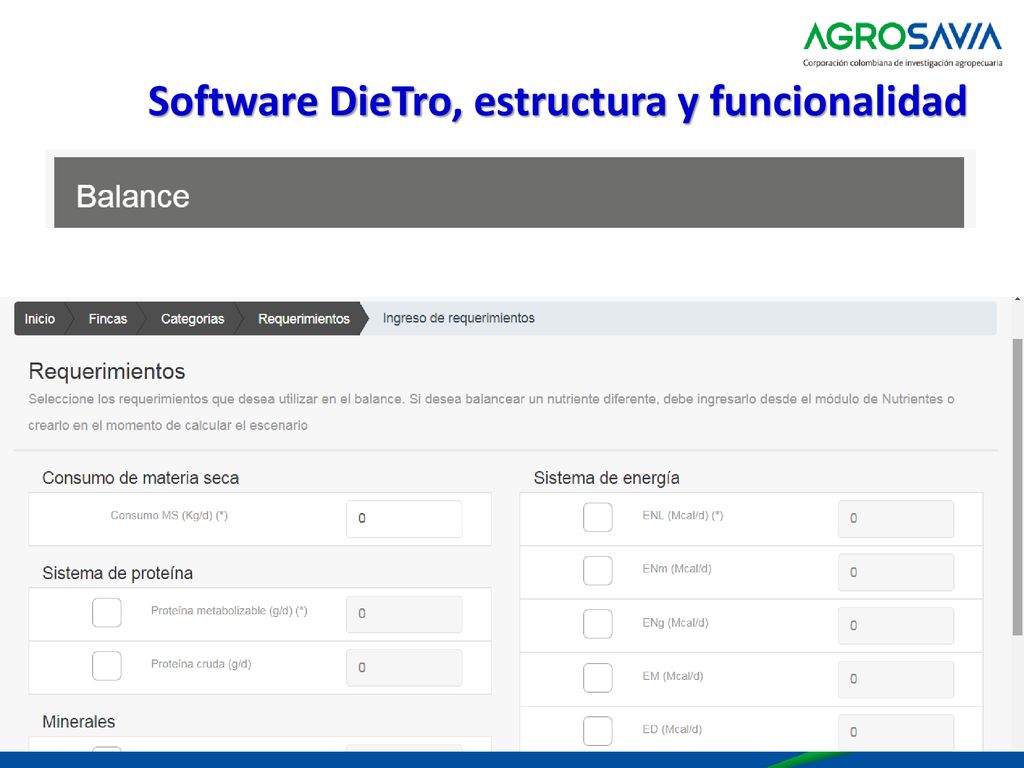Select Ingreso de requerimientos breadcrumb
The height and width of the screenshot is (768, 1024).
click(x=458, y=318)
